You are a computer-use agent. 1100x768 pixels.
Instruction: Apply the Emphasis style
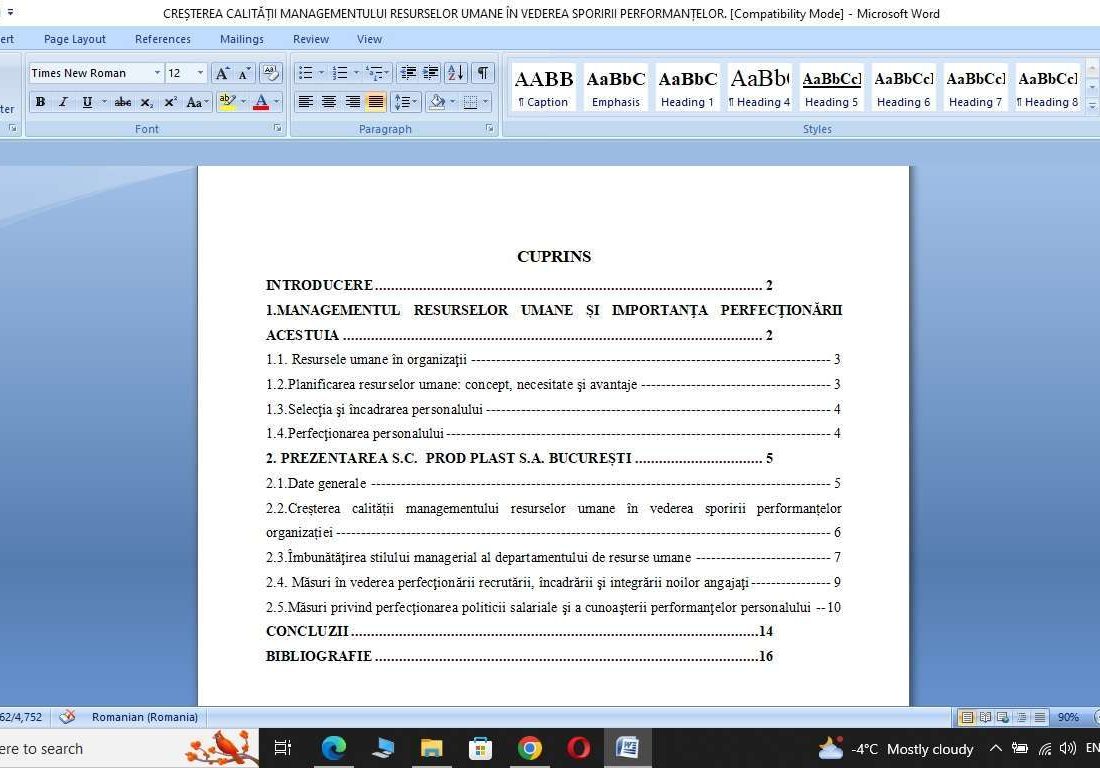(x=615, y=87)
